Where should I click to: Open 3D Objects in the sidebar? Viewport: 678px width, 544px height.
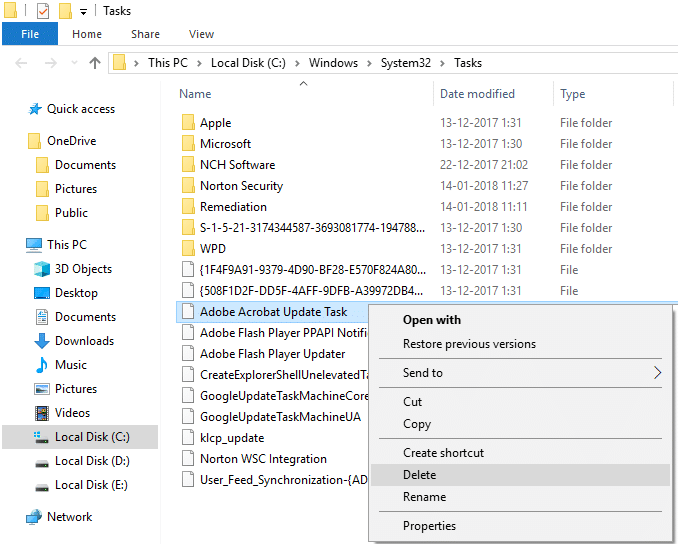[x=83, y=269]
